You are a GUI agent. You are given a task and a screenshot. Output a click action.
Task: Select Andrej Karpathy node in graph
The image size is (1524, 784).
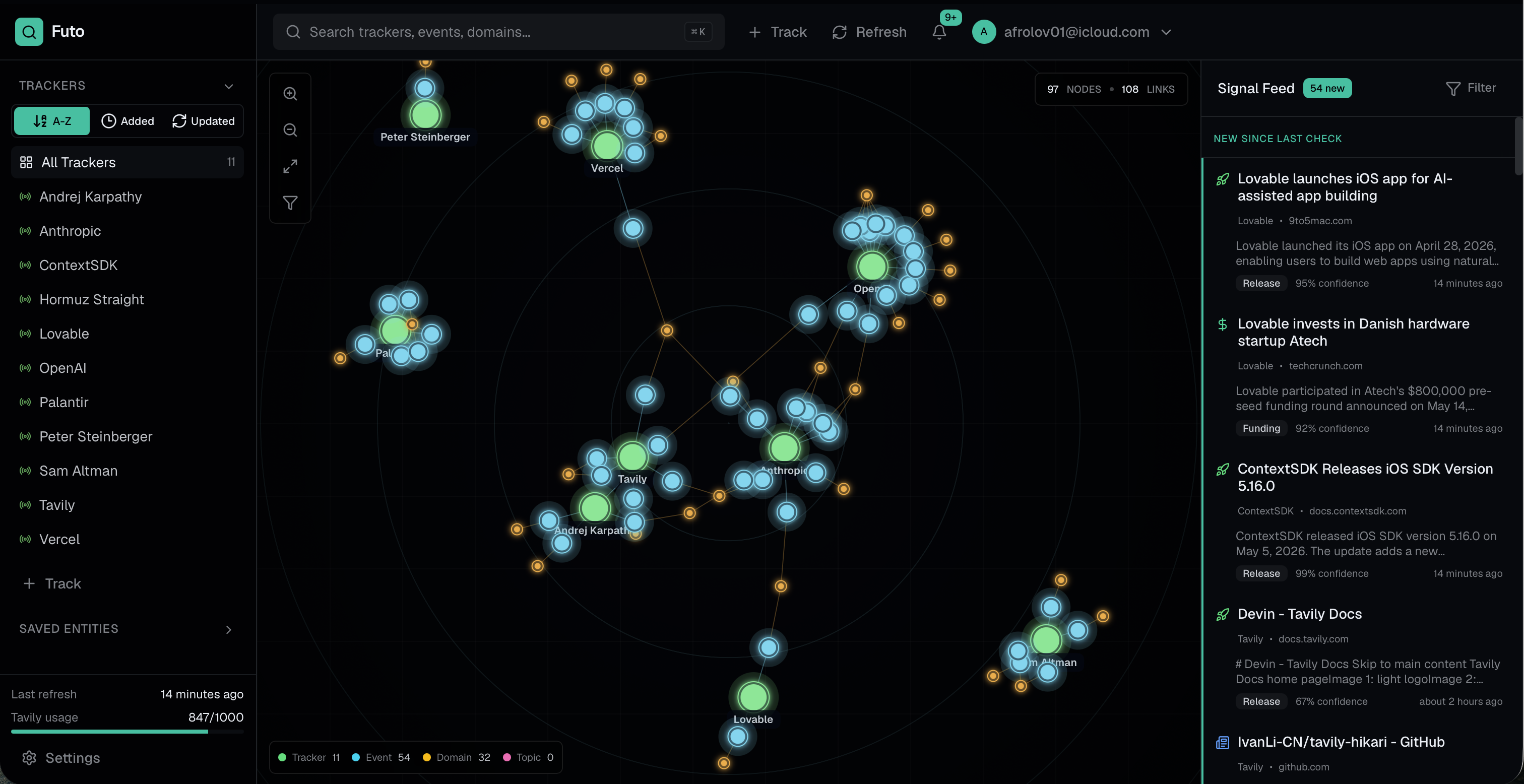(595, 508)
